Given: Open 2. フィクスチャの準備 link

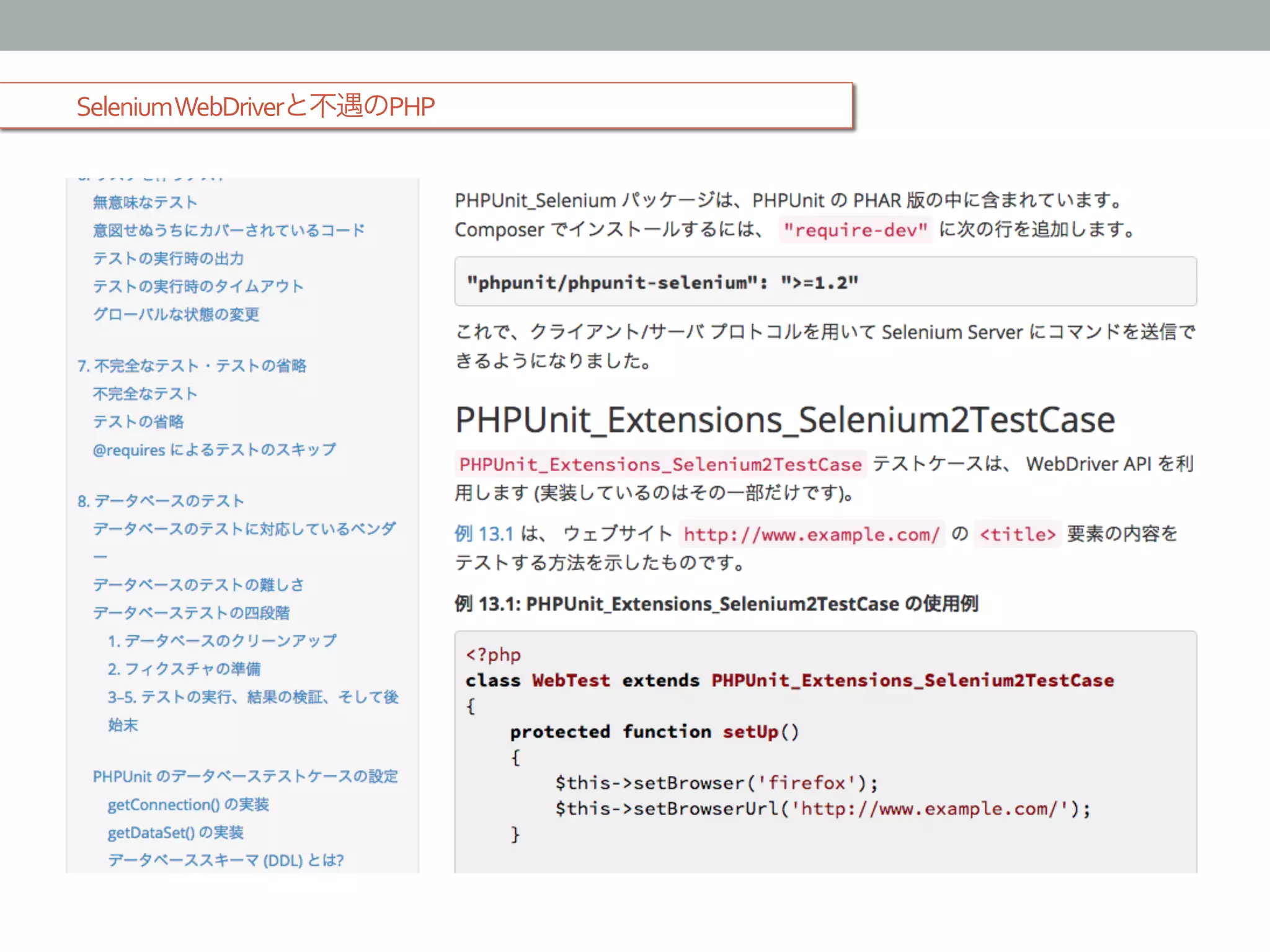Looking at the screenshot, I should pos(184,669).
